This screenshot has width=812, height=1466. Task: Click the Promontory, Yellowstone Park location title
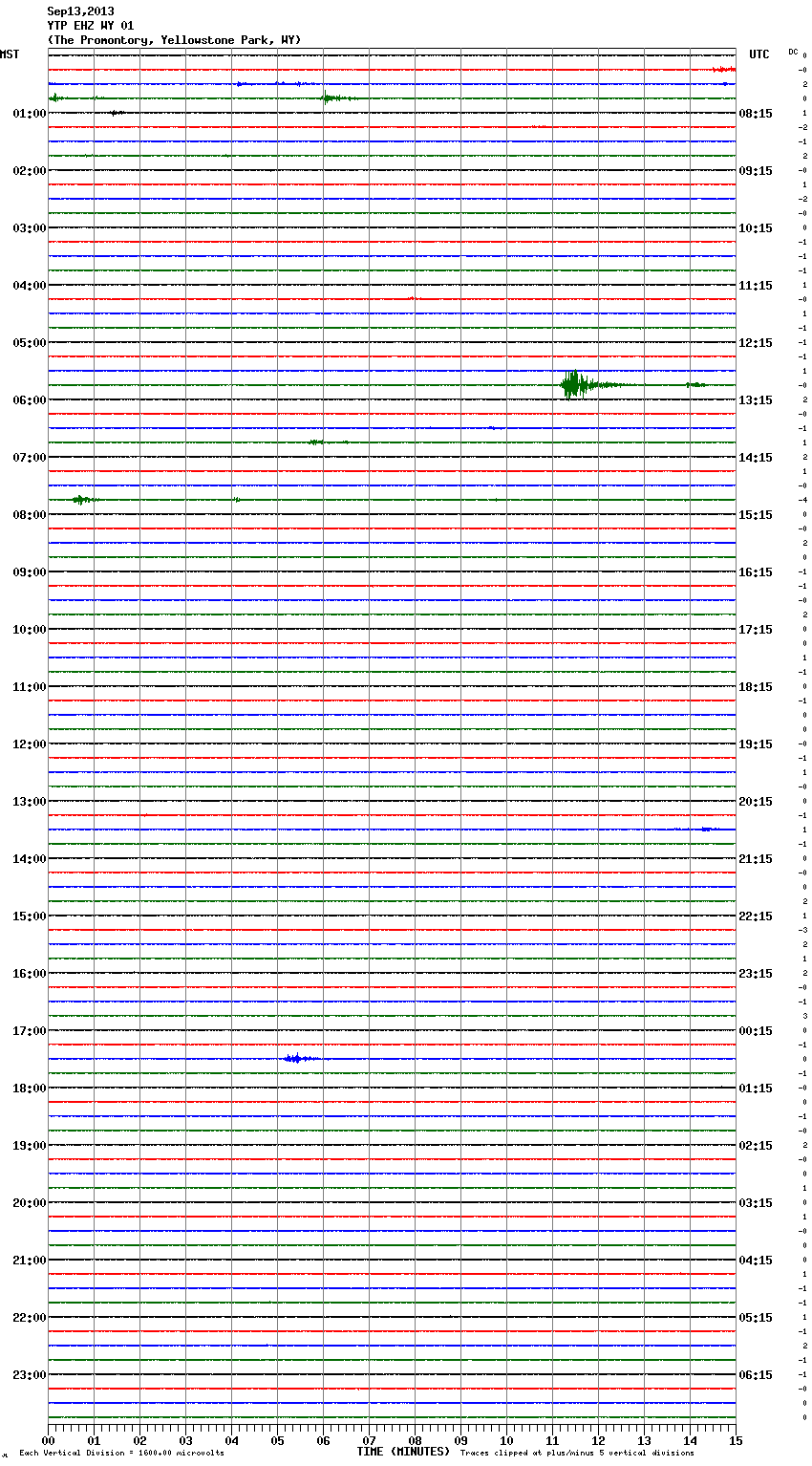tap(174, 40)
